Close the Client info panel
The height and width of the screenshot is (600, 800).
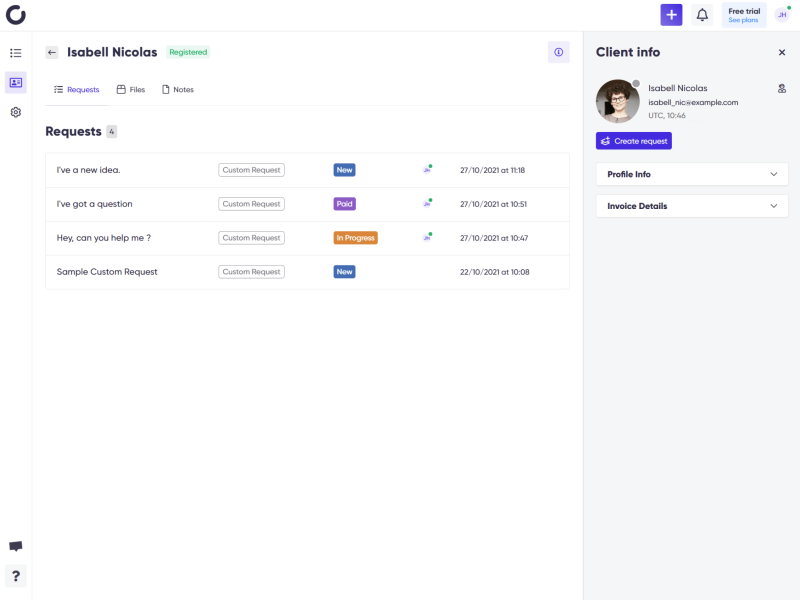(782, 53)
